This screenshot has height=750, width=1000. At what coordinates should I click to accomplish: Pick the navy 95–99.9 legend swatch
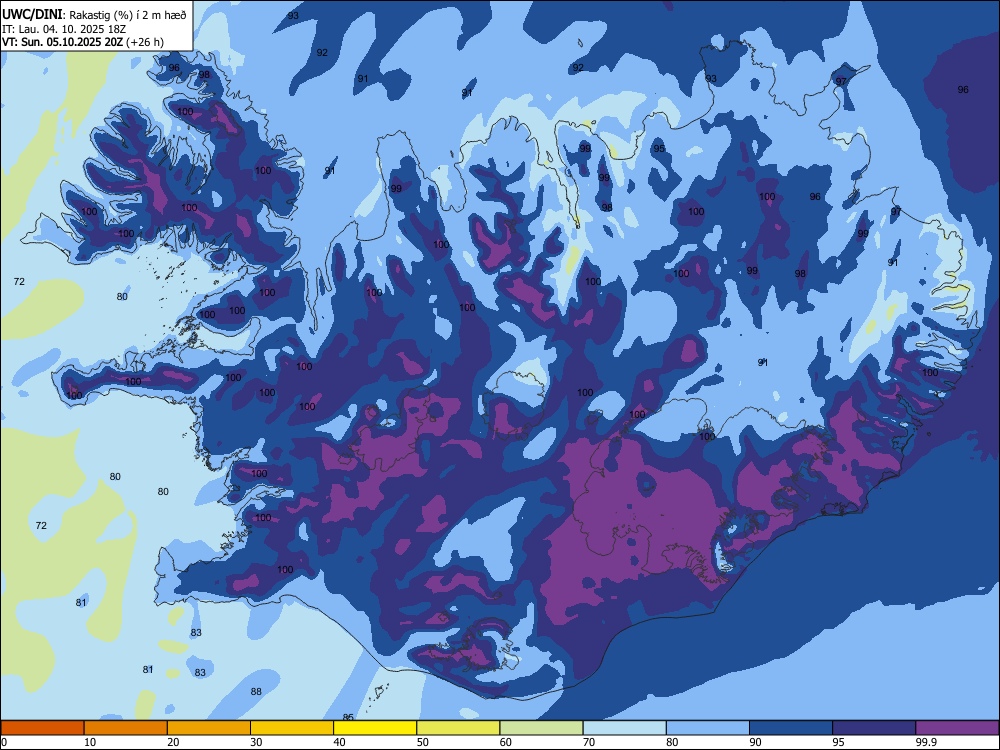point(874,728)
